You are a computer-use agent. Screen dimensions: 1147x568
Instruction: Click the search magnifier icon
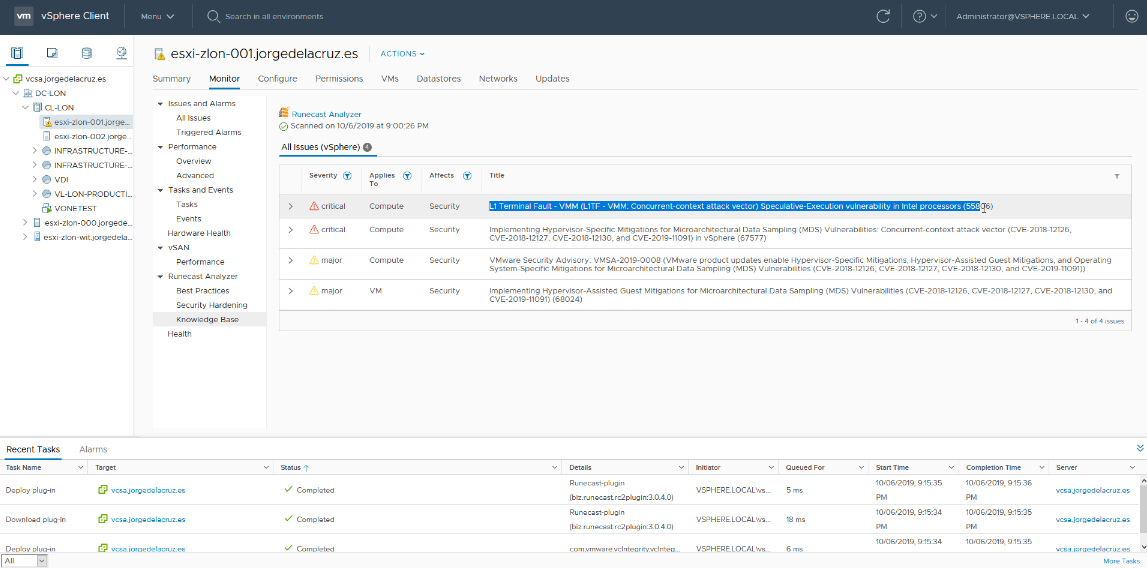tap(214, 16)
